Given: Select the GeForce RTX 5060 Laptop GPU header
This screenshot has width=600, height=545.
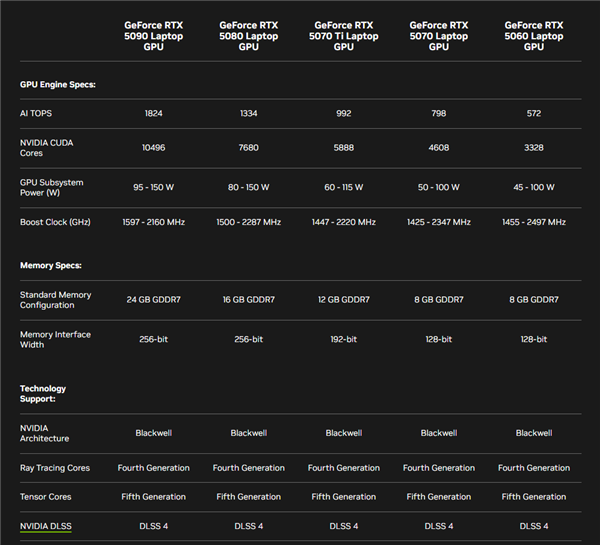Looking at the screenshot, I should click(534, 35).
